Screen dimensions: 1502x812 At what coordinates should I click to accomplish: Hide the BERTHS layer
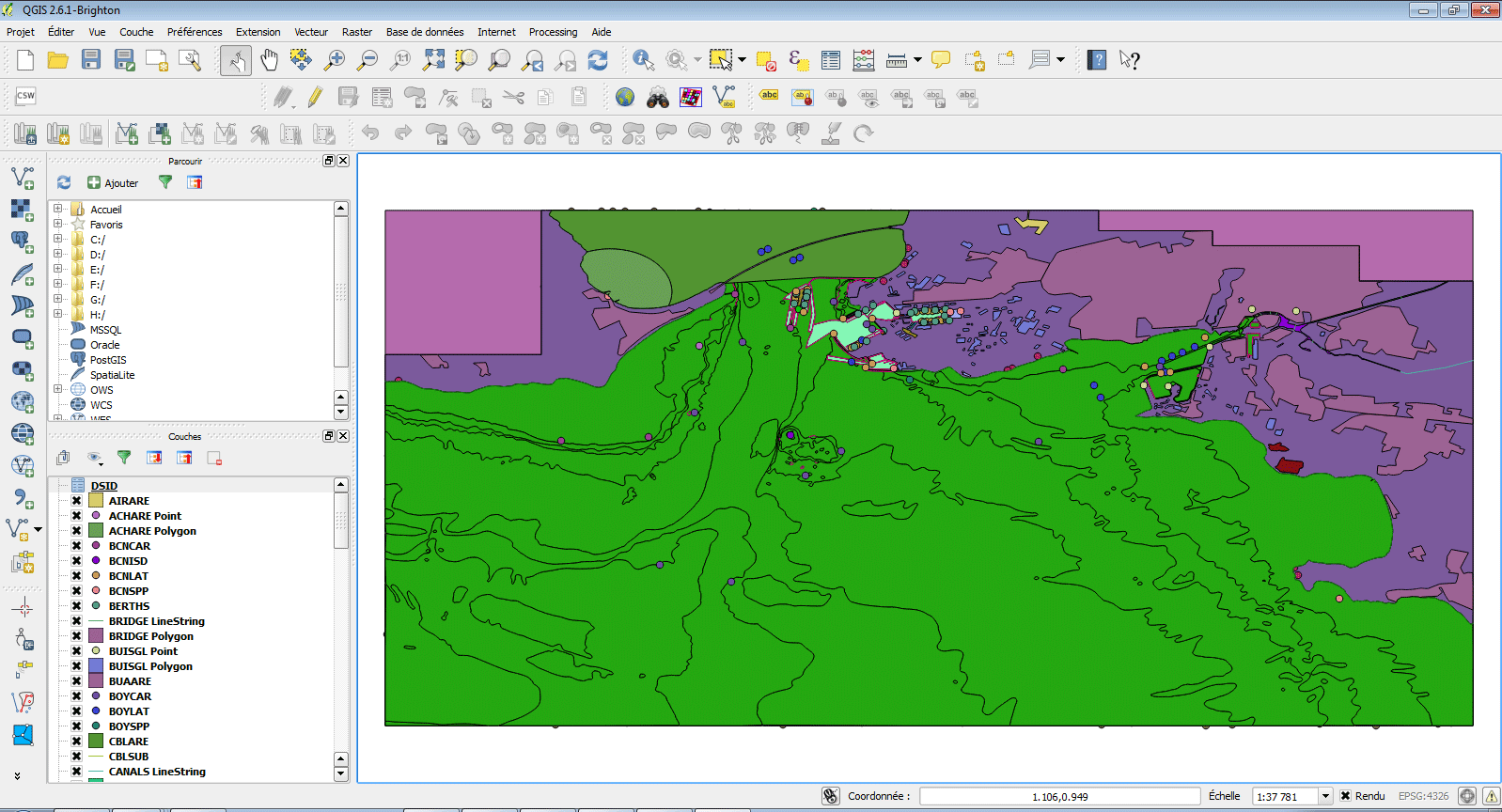pos(77,606)
